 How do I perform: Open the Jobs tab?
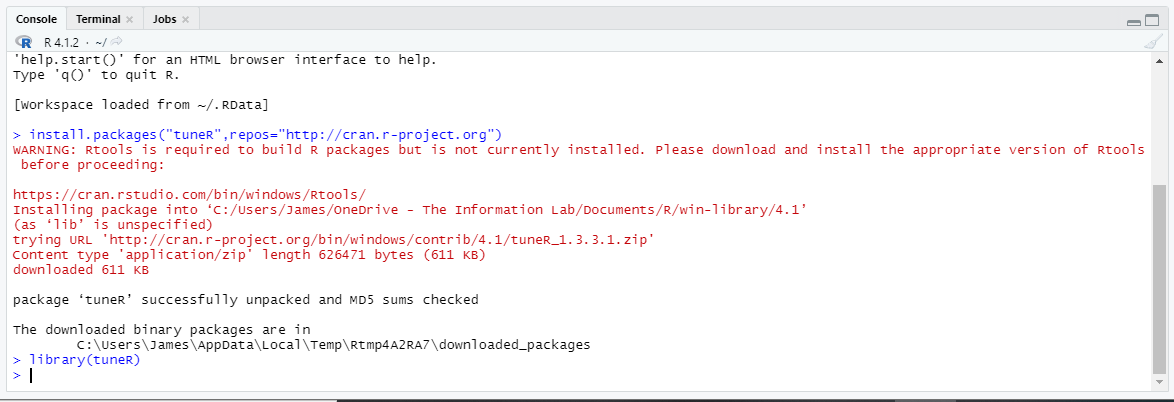coord(163,20)
